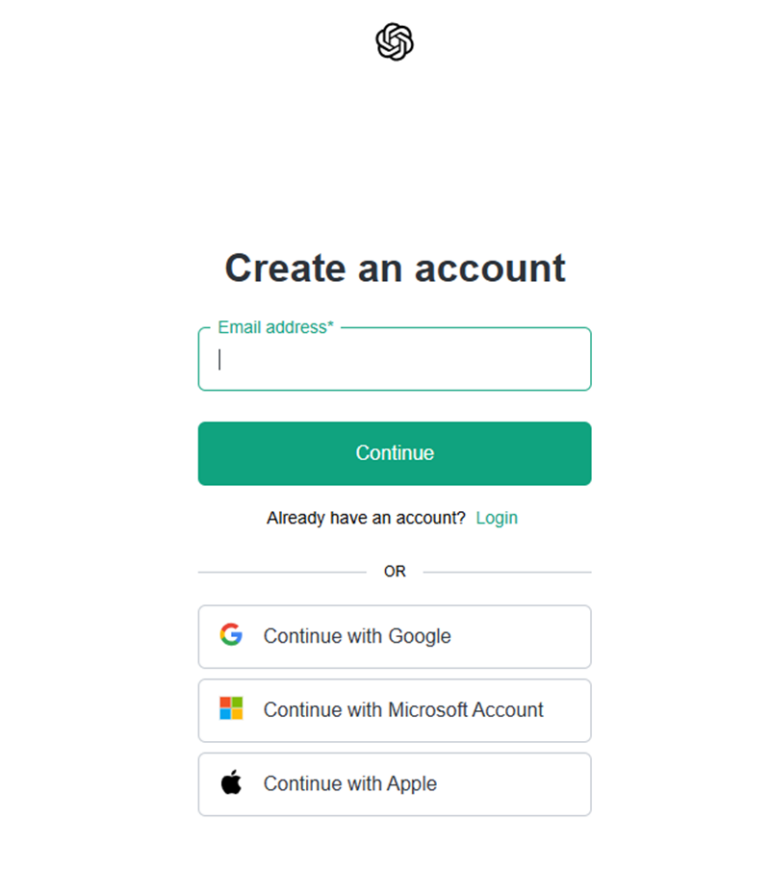Click the Create an account heading
The height and width of the screenshot is (895, 770).
click(x=394, y=267)
